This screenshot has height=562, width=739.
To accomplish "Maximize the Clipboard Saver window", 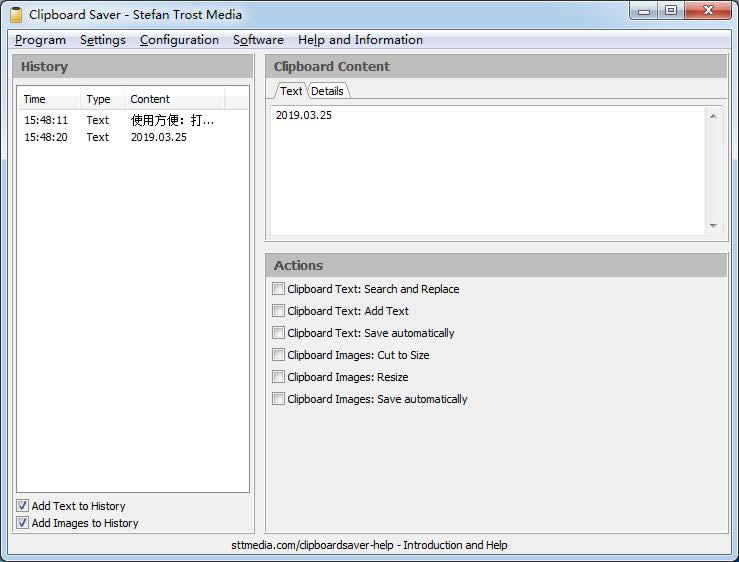I will [671, 10].
